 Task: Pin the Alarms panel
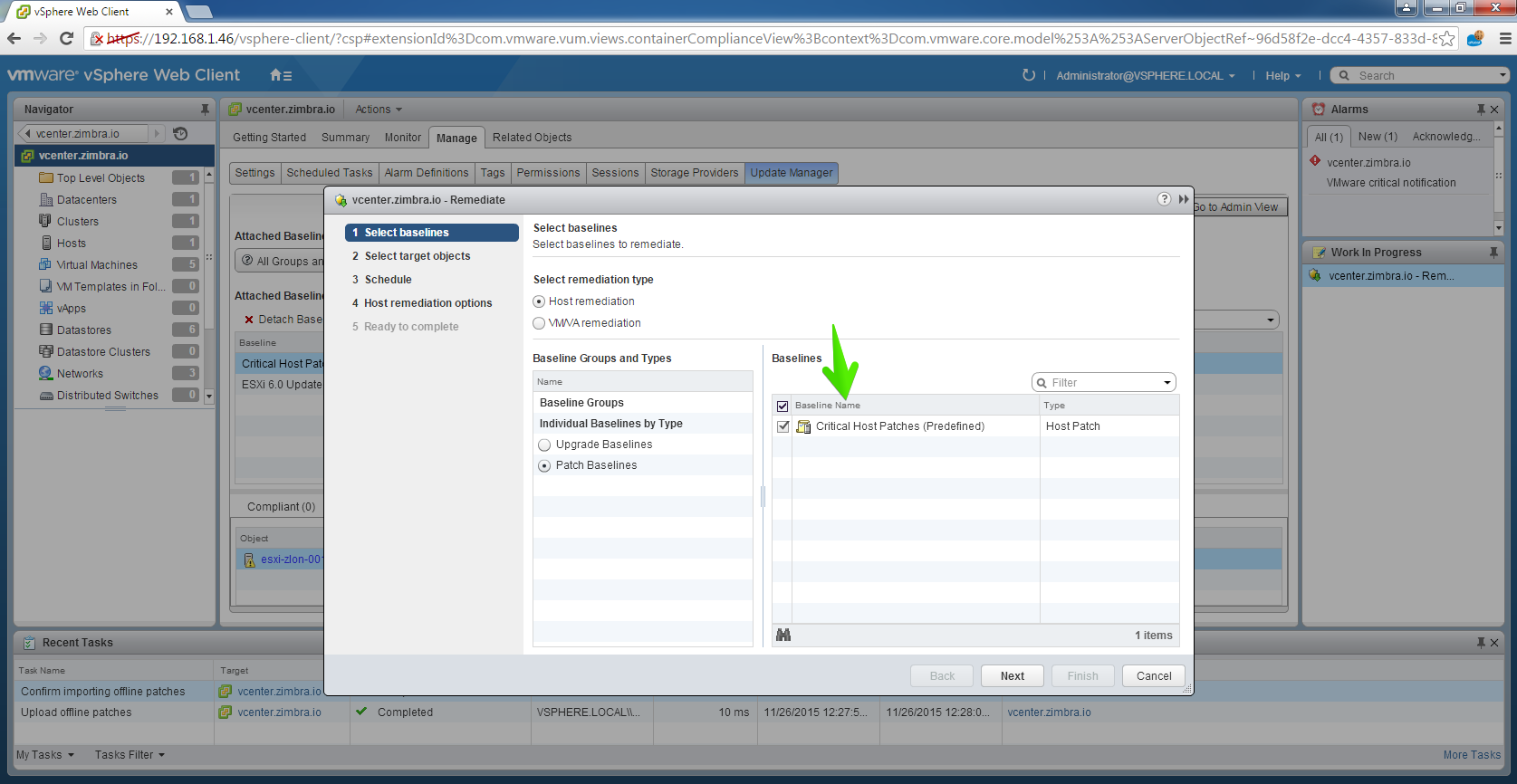1481,109
